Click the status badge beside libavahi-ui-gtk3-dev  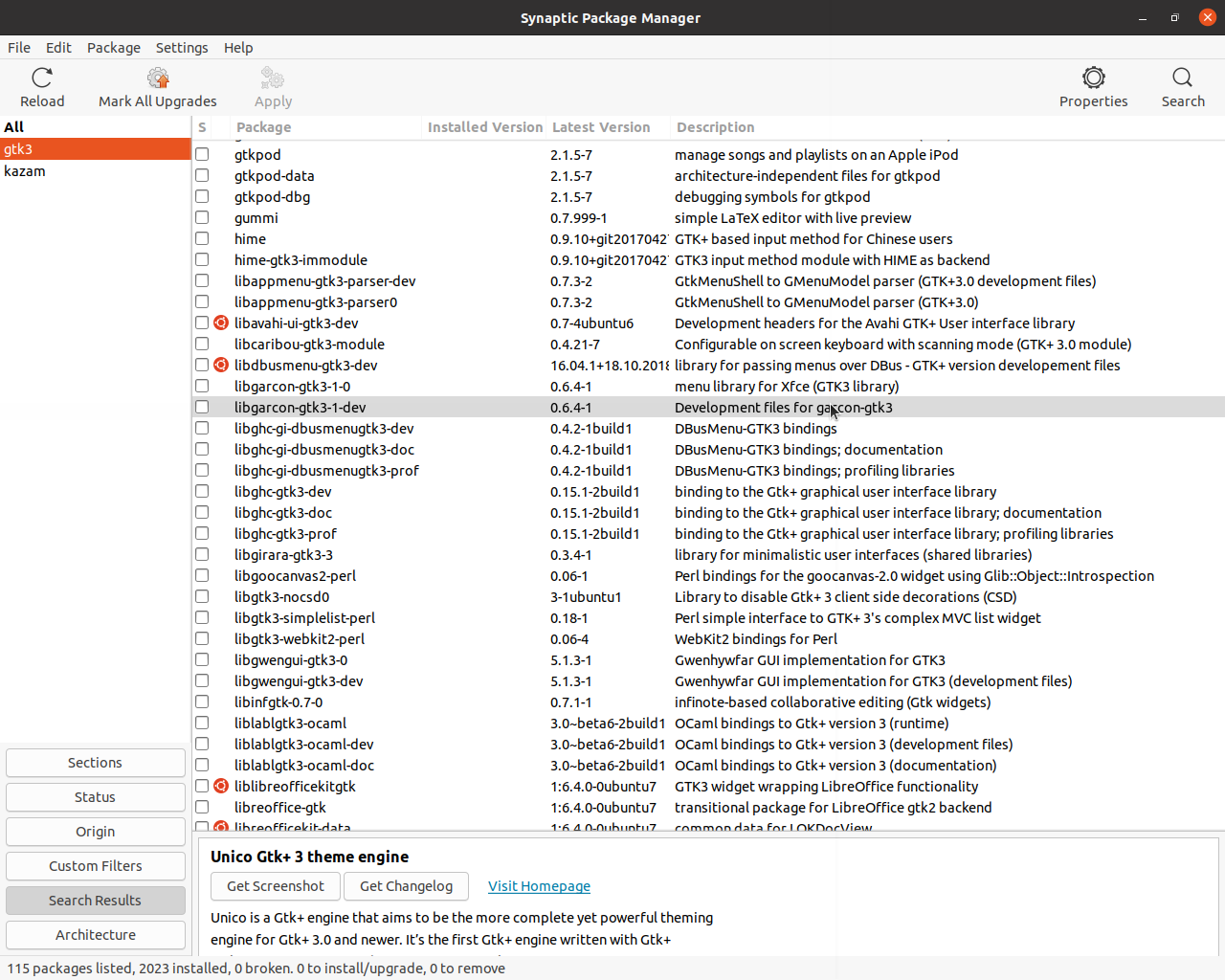[x=221, y=323]
